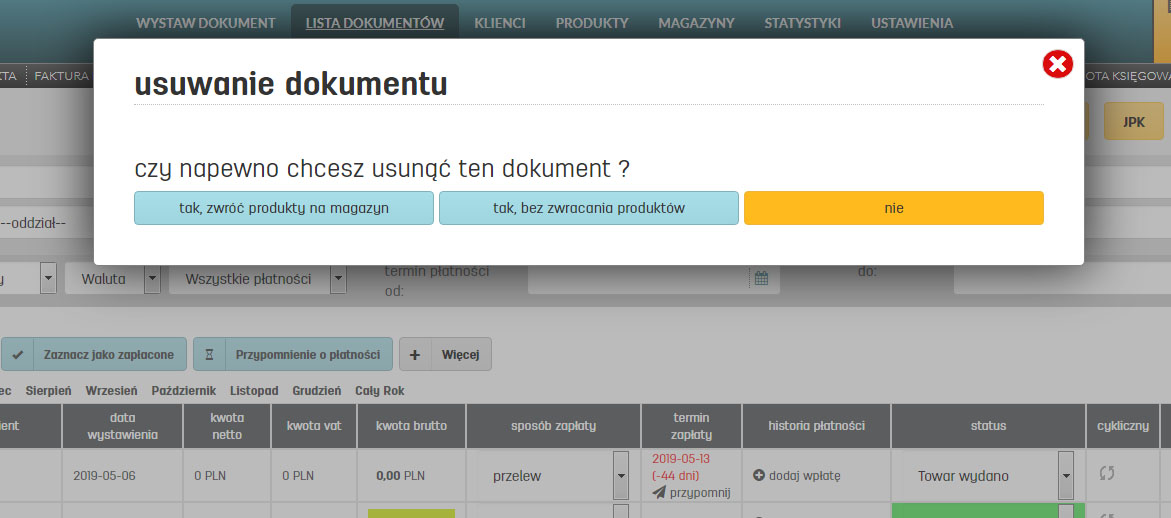Expand the Towar wydano status dropdown
Screen dimensions: 1171x518
(1065, 476)
